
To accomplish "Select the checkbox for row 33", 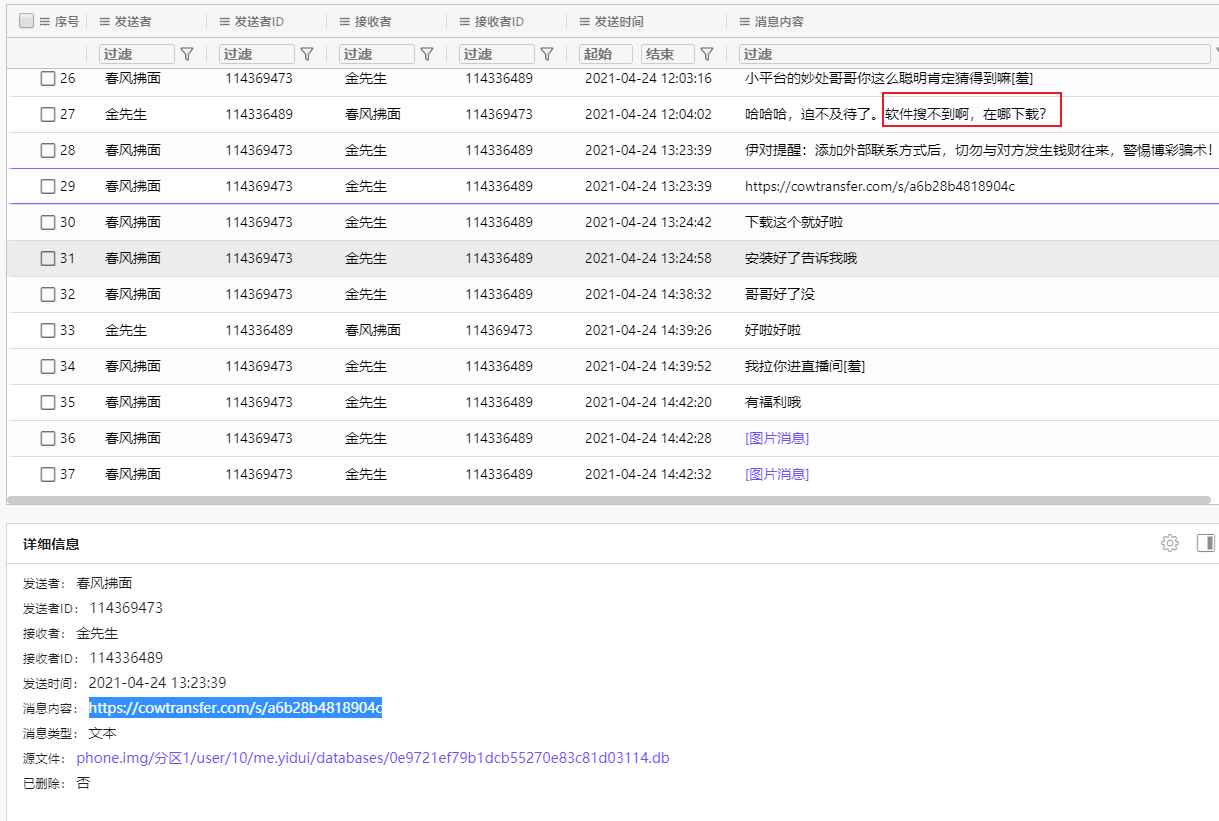I will 48,330.
